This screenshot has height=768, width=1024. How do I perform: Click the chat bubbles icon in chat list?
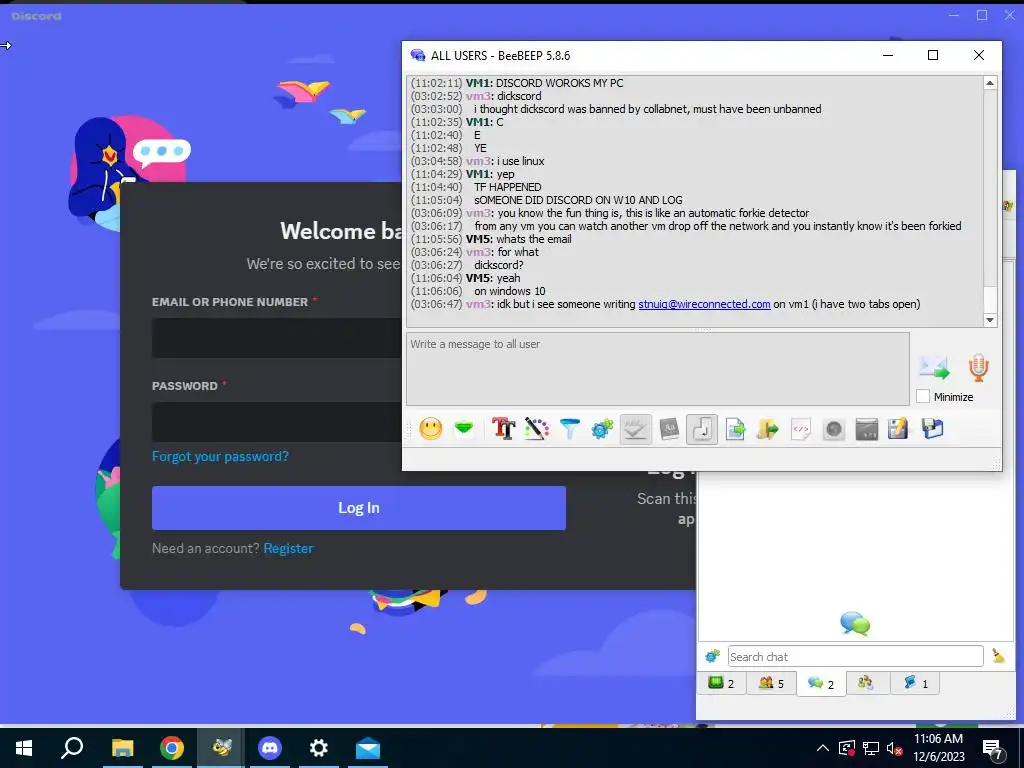coord(855,624)
